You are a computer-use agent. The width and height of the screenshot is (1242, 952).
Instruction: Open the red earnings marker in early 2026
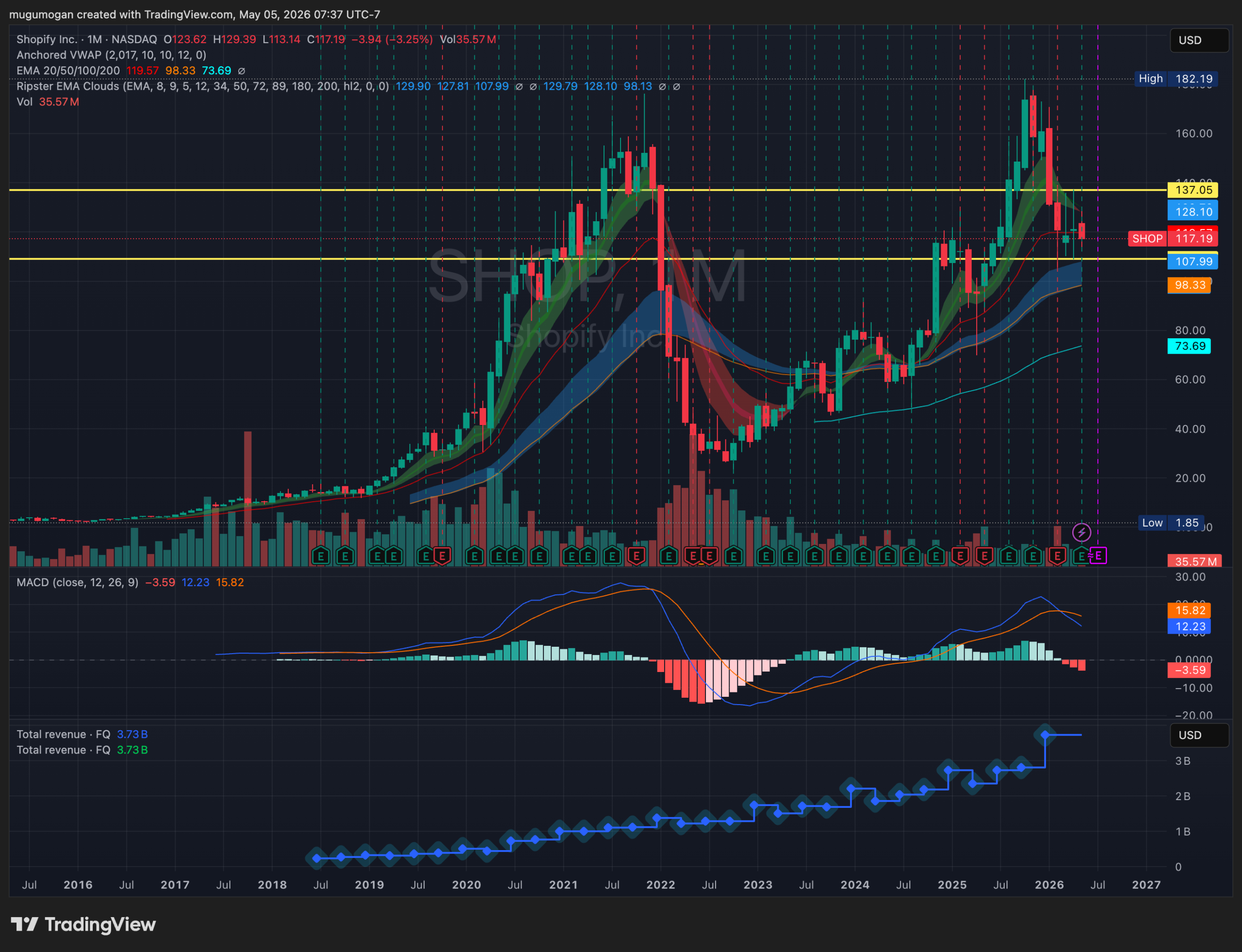(1057, 556)
